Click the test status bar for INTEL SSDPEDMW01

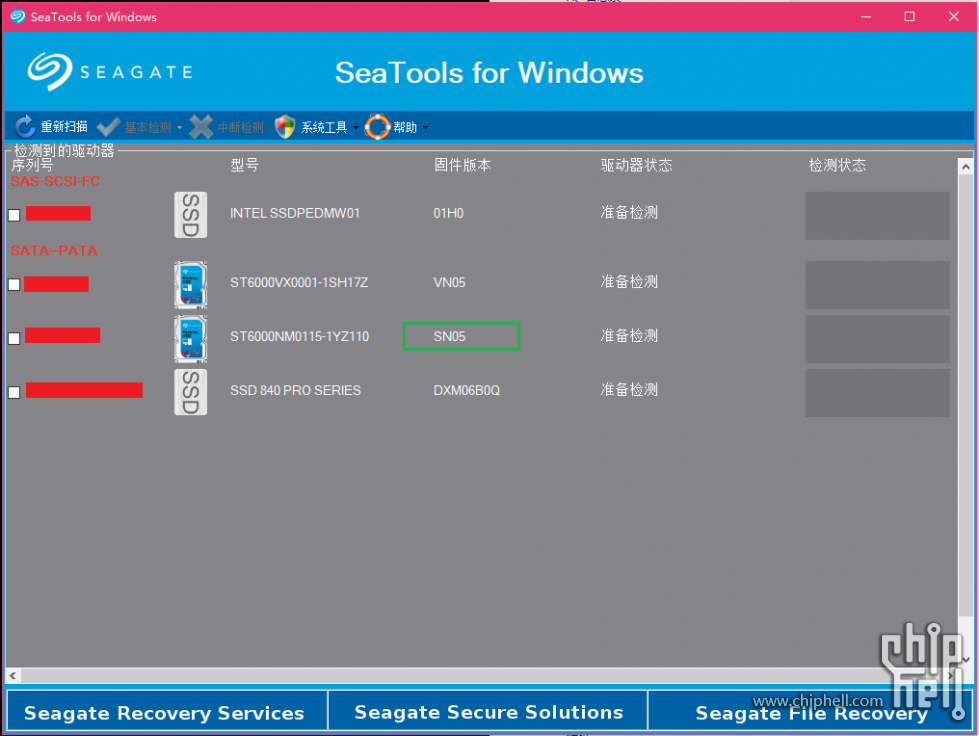(877, 215)
